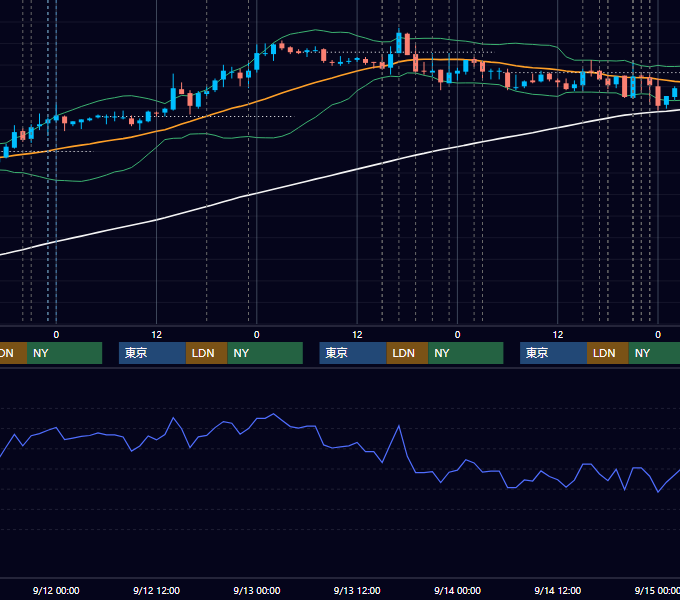680x600 pixels.
Task: Select the 9/14 00:00 date label
Action: click(458, 590)
